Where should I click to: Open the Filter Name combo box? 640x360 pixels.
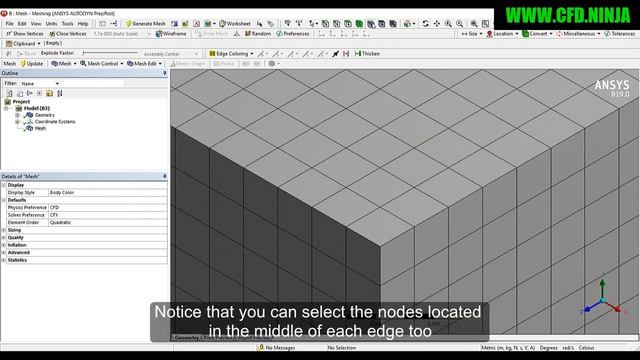click(x=40, y=84)
